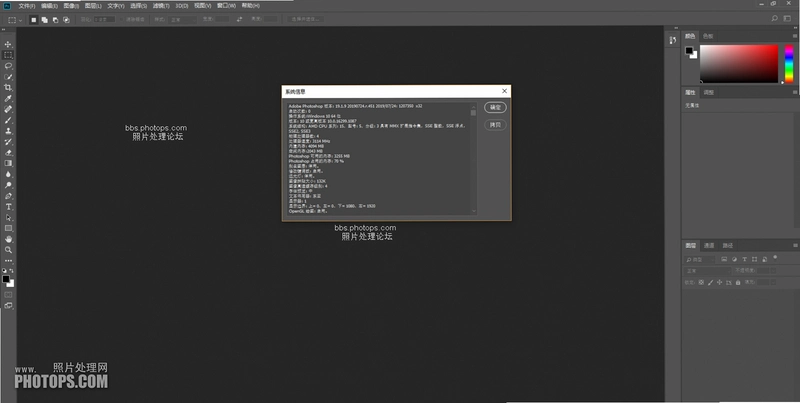Expand the collapsed panel dock arrows
The image size is (800, 403).
point(677,29)
